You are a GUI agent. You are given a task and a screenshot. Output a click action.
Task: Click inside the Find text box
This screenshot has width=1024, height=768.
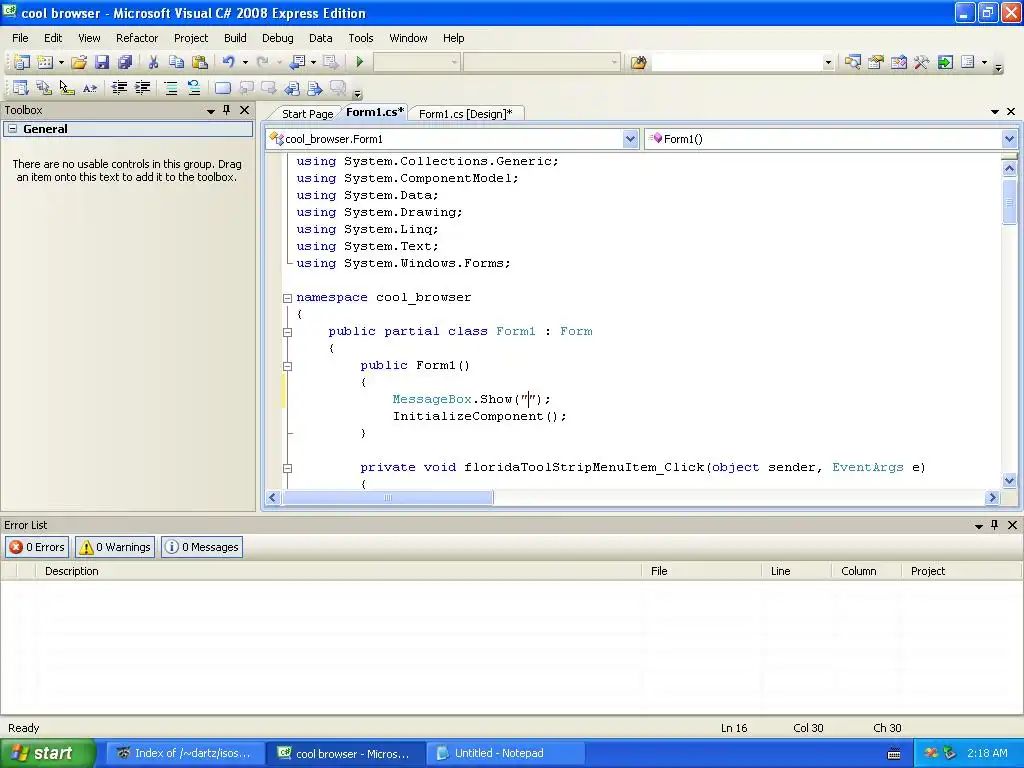[x=737, y=62]
